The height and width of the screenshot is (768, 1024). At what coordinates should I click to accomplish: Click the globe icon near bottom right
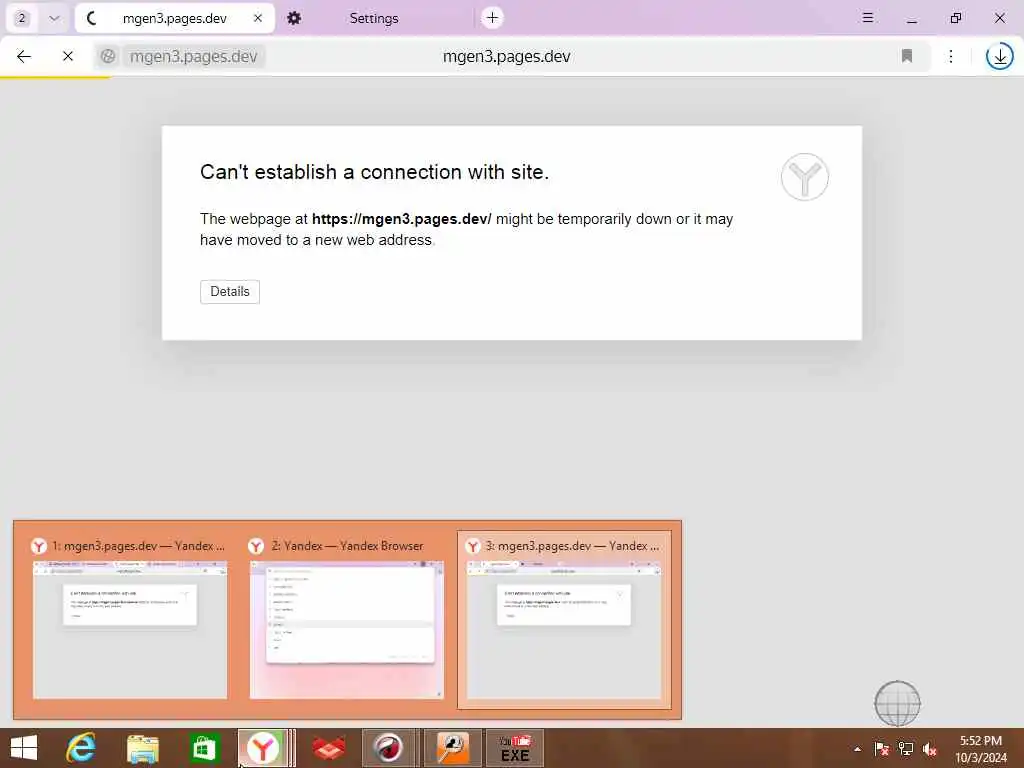coord(897,703)
